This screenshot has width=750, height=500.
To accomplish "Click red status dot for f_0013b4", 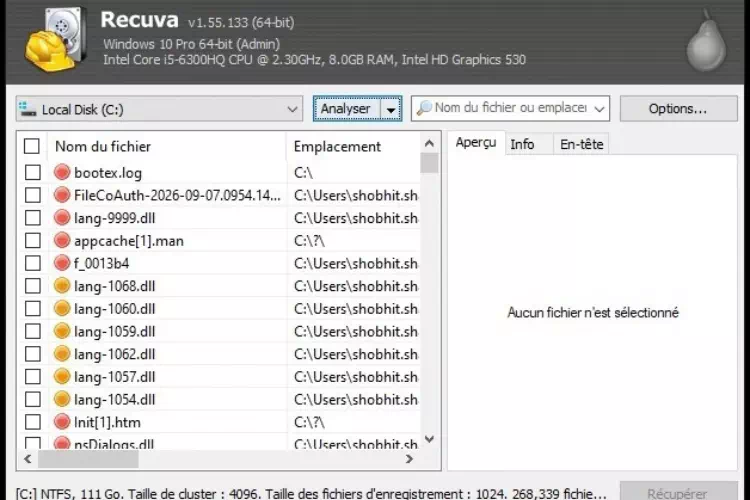I will click(x=62, y=263).
